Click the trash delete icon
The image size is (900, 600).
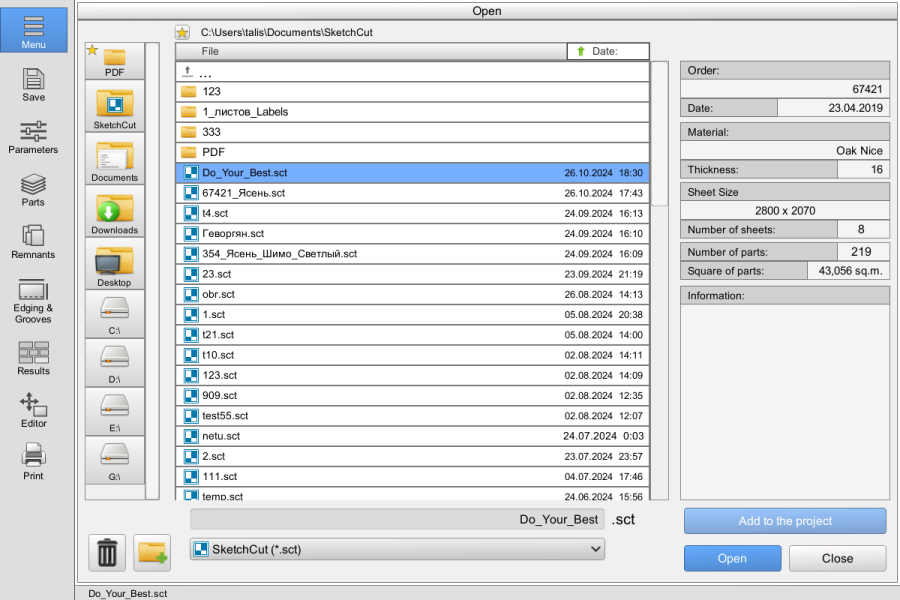(x=107, y=552)
